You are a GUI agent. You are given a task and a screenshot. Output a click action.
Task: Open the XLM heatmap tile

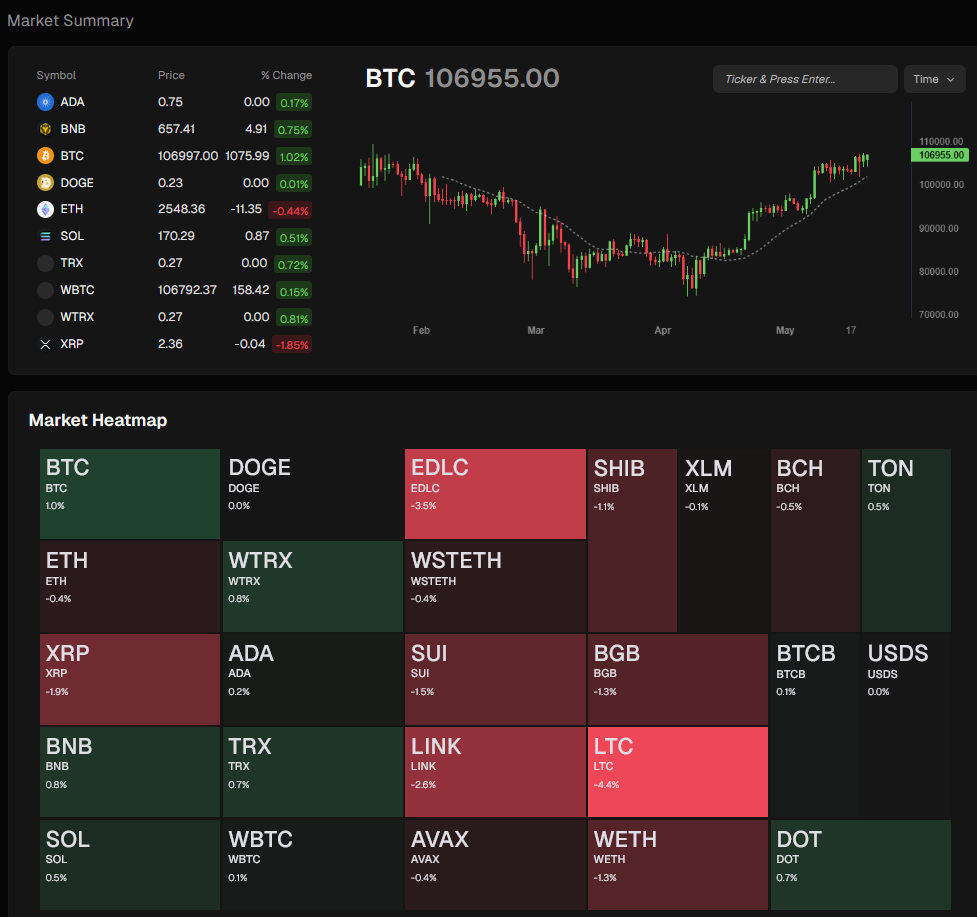(723, 540)
